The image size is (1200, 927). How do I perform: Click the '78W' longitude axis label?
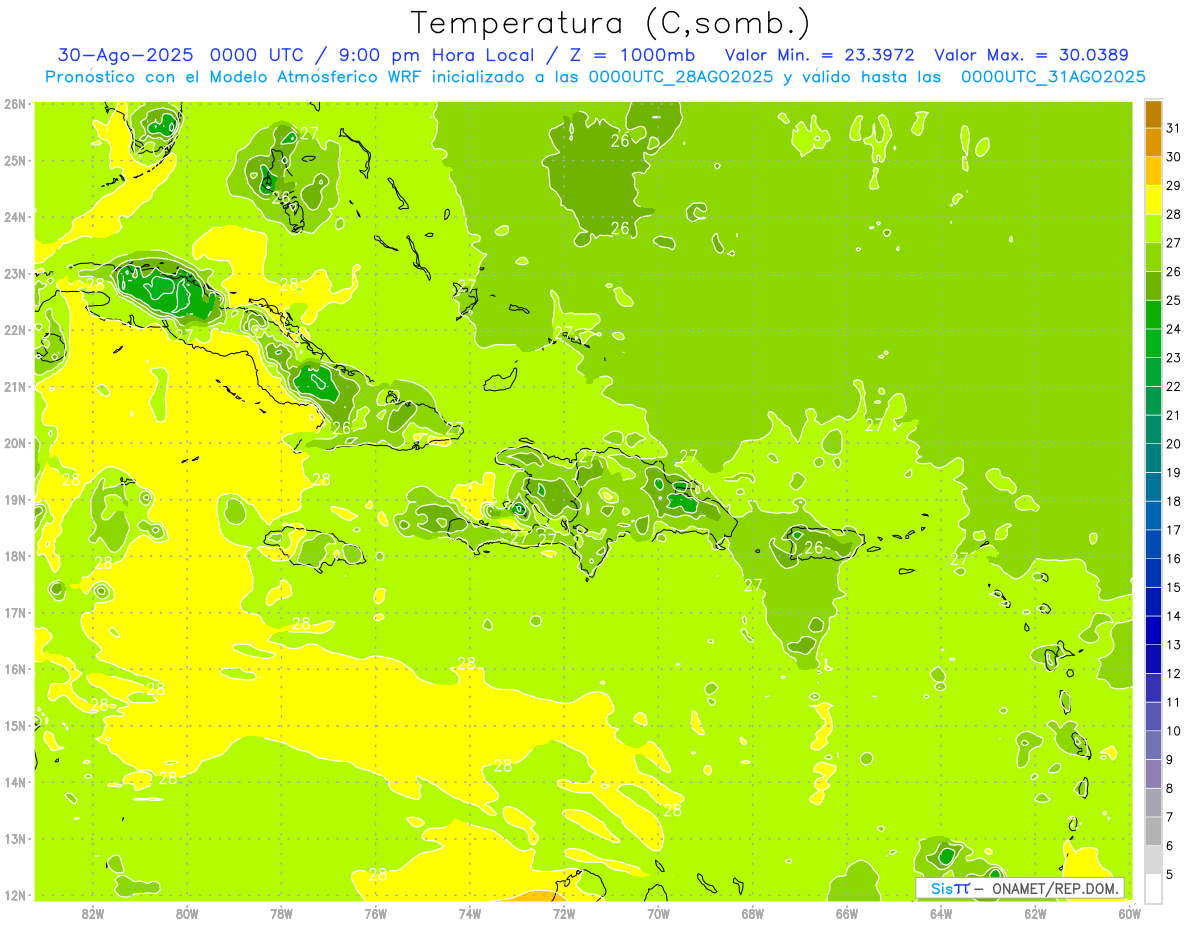coord(281,913)
